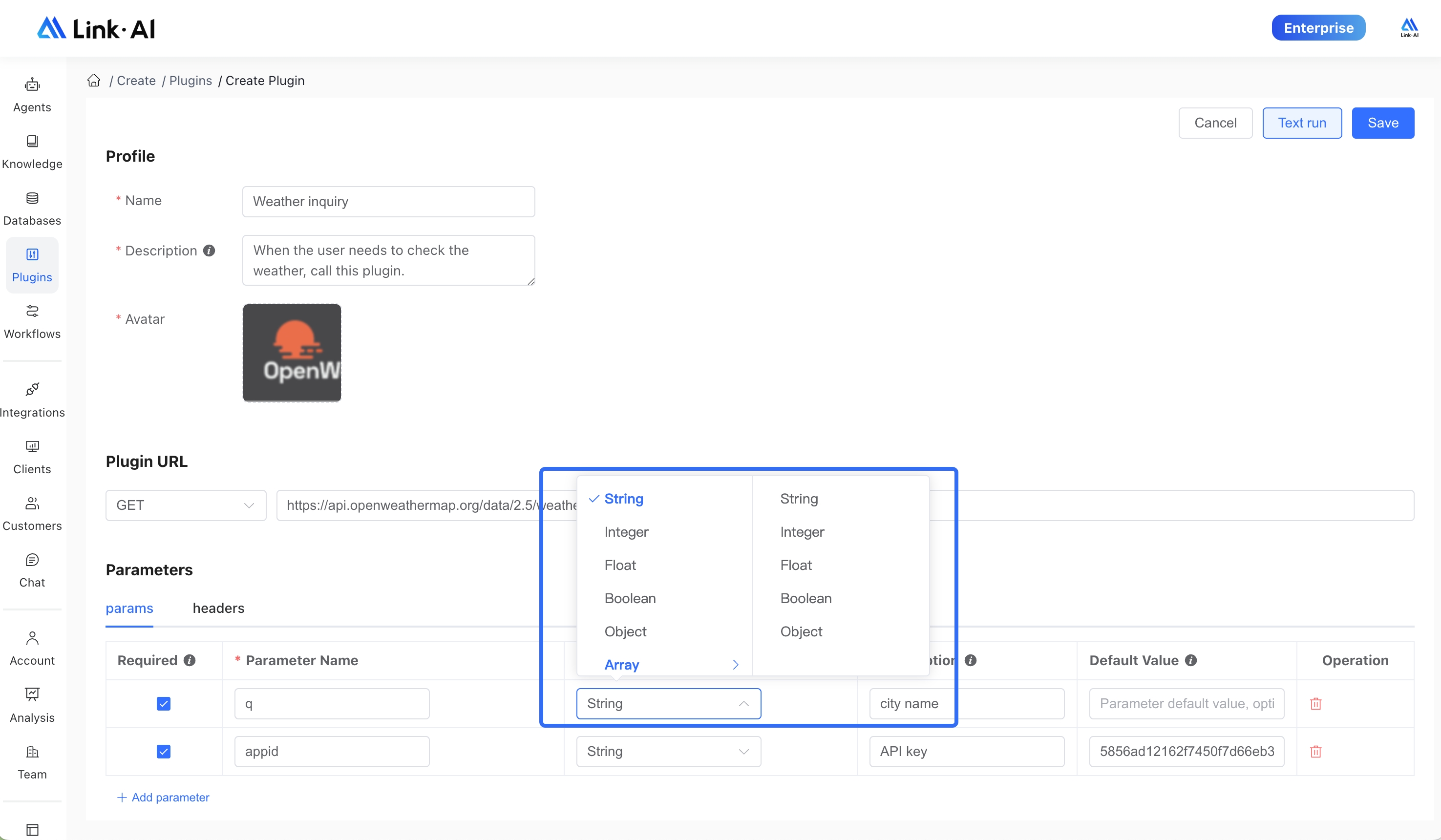Click the city name description field
Screen dimensions: 1441x840
point(966,703)
